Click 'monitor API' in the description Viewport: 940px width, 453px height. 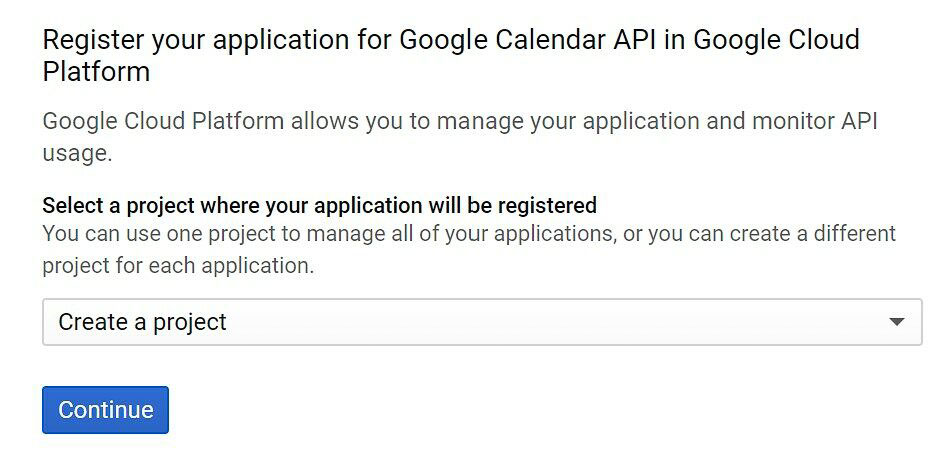coord(814,122)
